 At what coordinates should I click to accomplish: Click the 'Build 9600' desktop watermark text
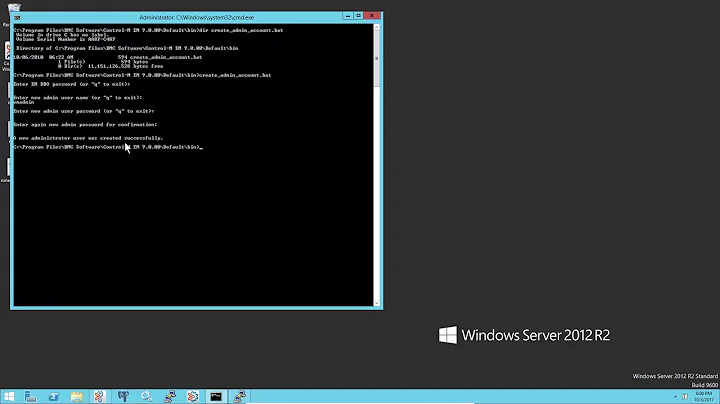pyautogui.click(x=704, y=385)
